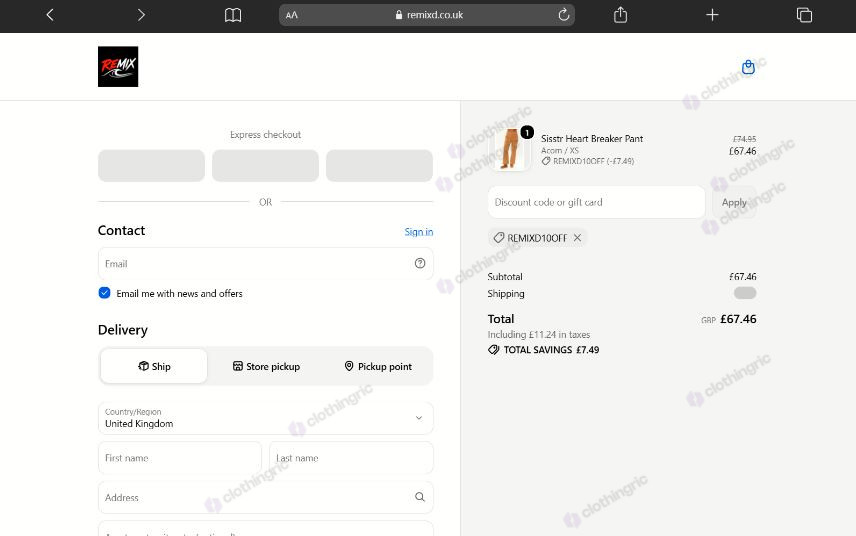856x536 pixels.
Task: Click the Subtotal label
Action: (505, 277)
